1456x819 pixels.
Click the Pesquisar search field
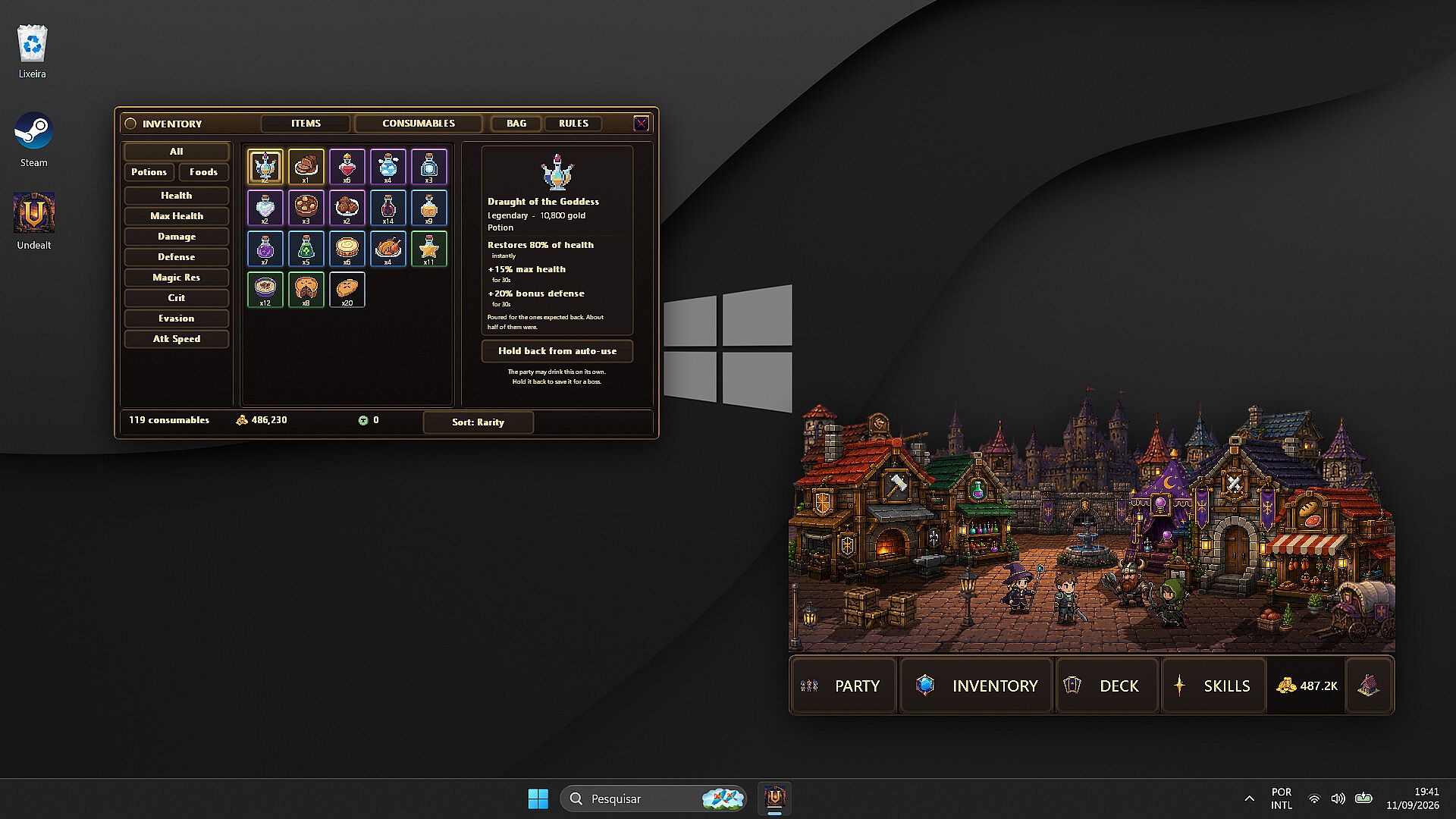point(653,799)
